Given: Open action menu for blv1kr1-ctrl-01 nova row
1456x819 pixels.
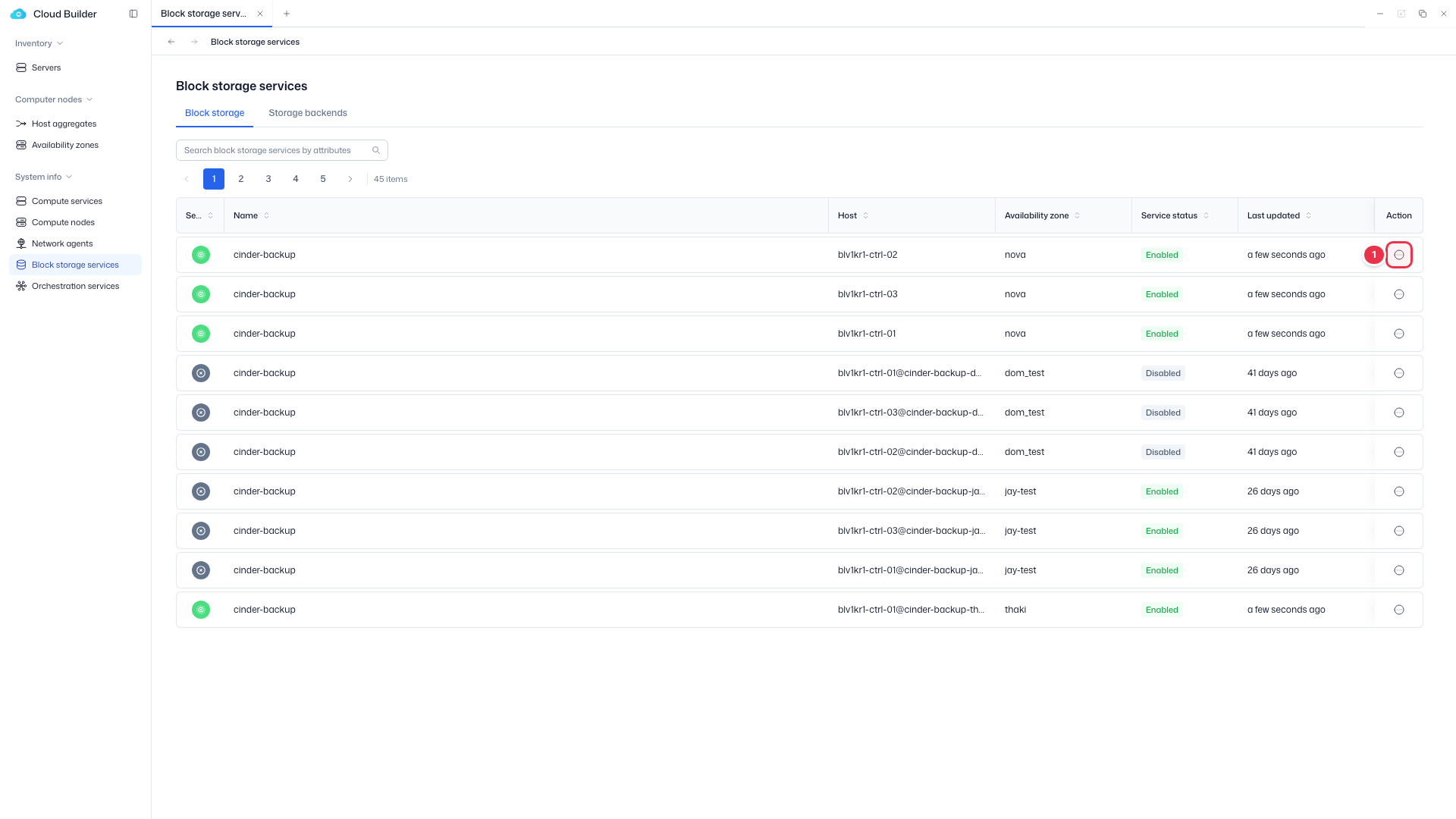Looking at the screenshot, I should pyautogui.click(x=1399, y=334).
